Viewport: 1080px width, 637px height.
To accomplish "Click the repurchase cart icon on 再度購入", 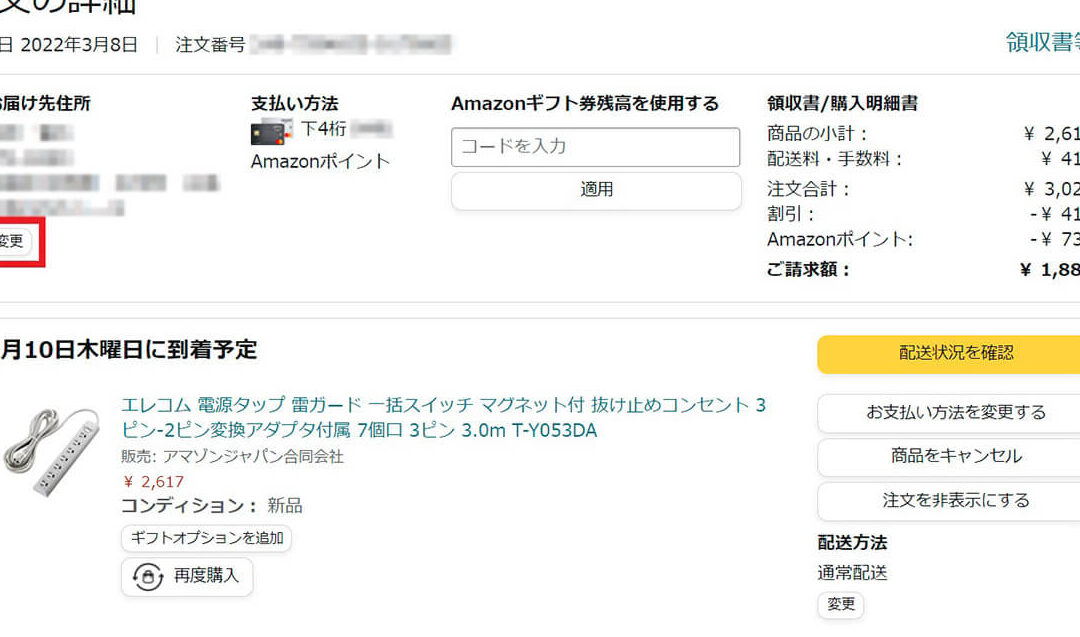I will pos(147,576).
